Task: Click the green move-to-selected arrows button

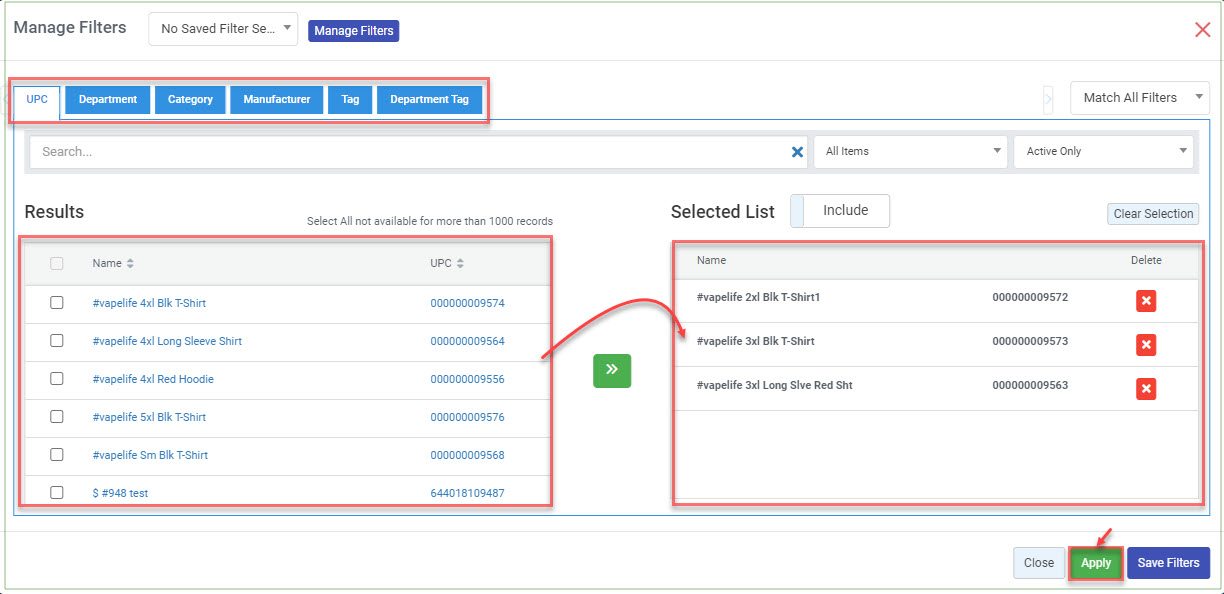Action: click(x=612, y=370)
